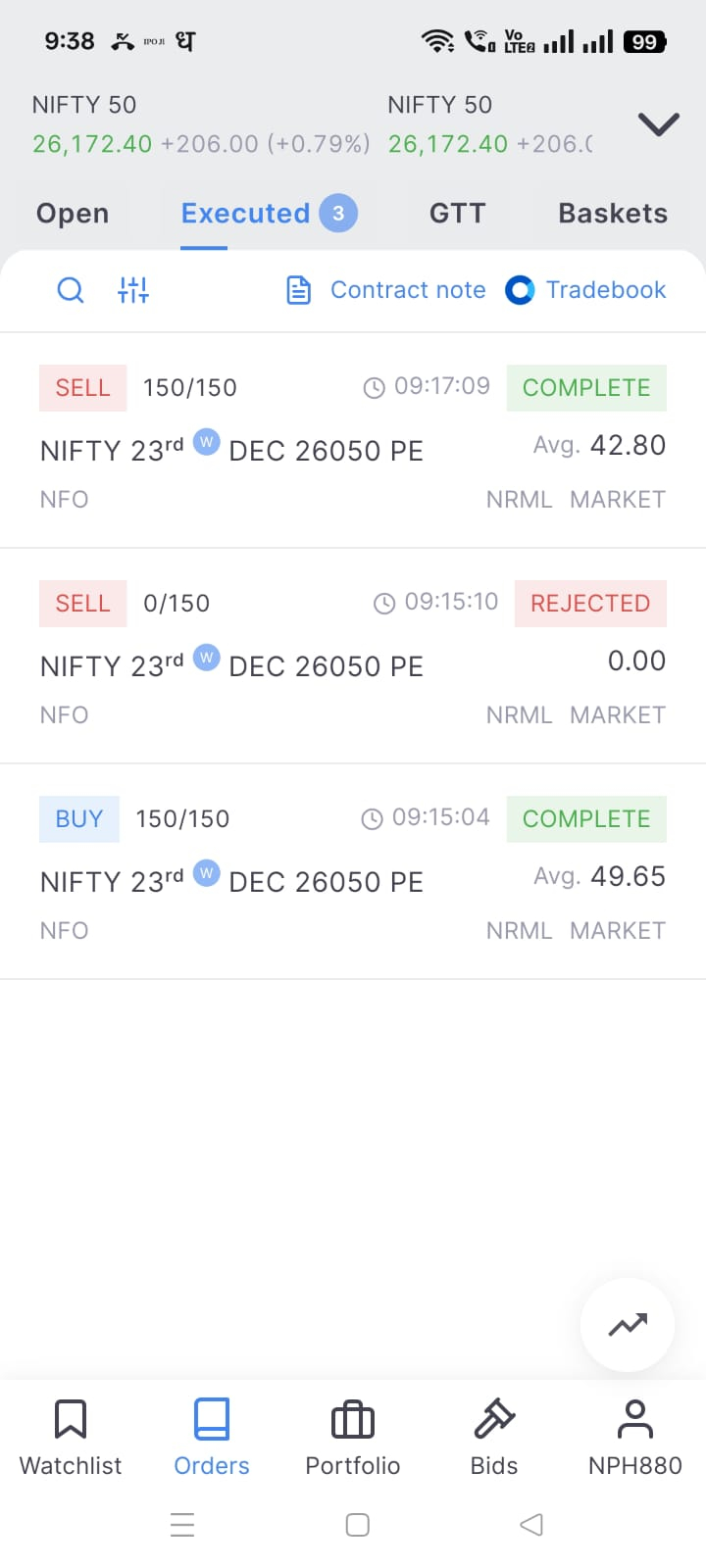Open the Tradebook link
This screenshot has height=1568, width=706.
(606, 290)
